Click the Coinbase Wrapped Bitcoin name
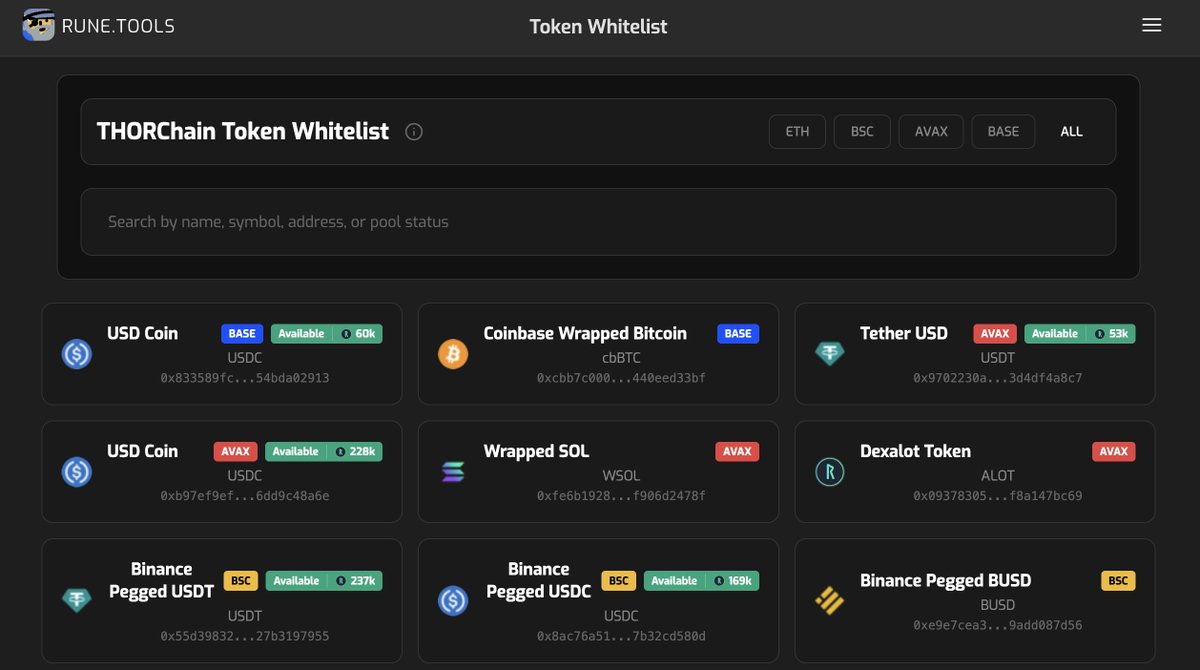This screenshot has height=670, width=1200. [585, 333]
